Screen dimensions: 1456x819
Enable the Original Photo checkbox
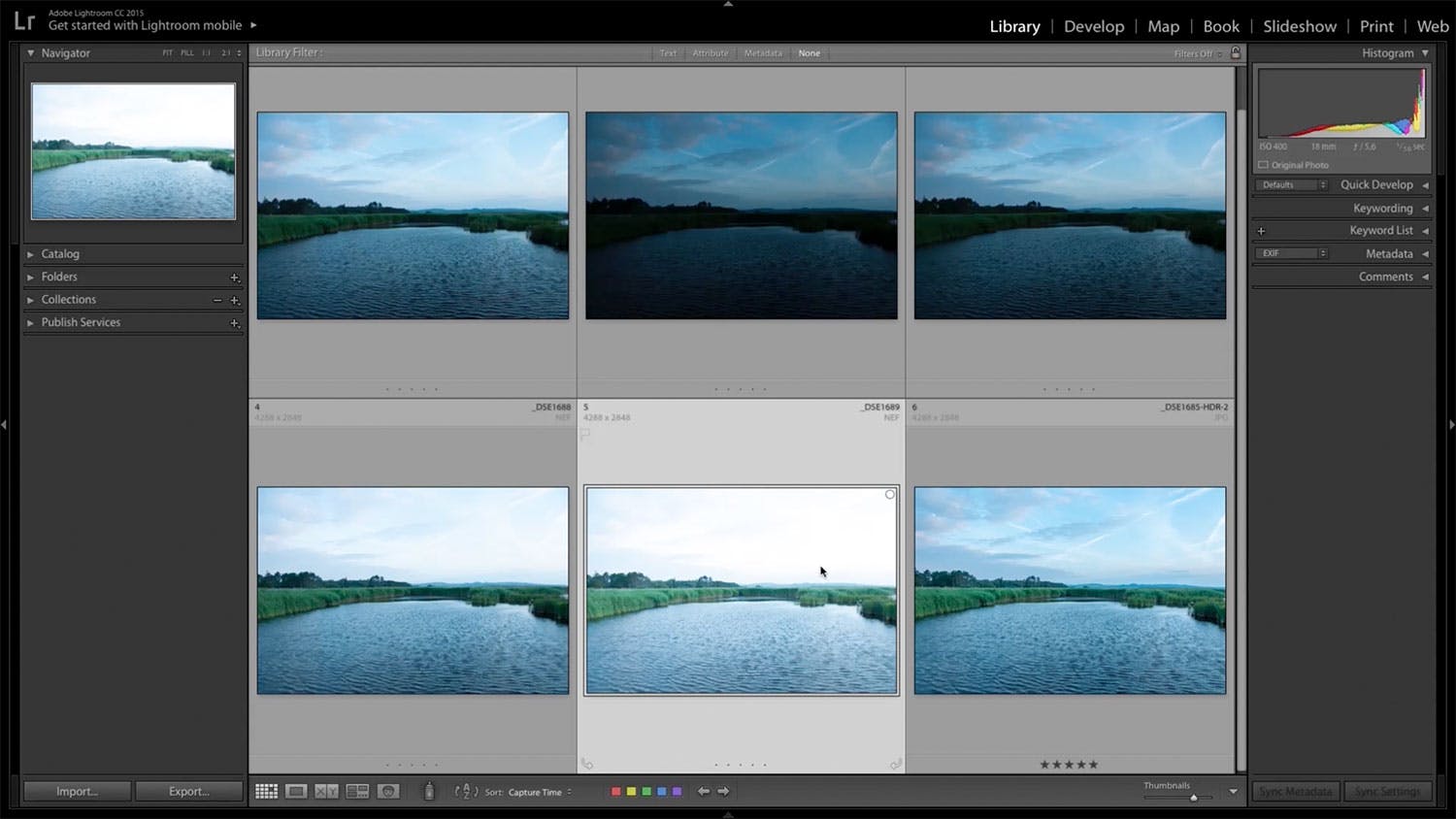1264,165
